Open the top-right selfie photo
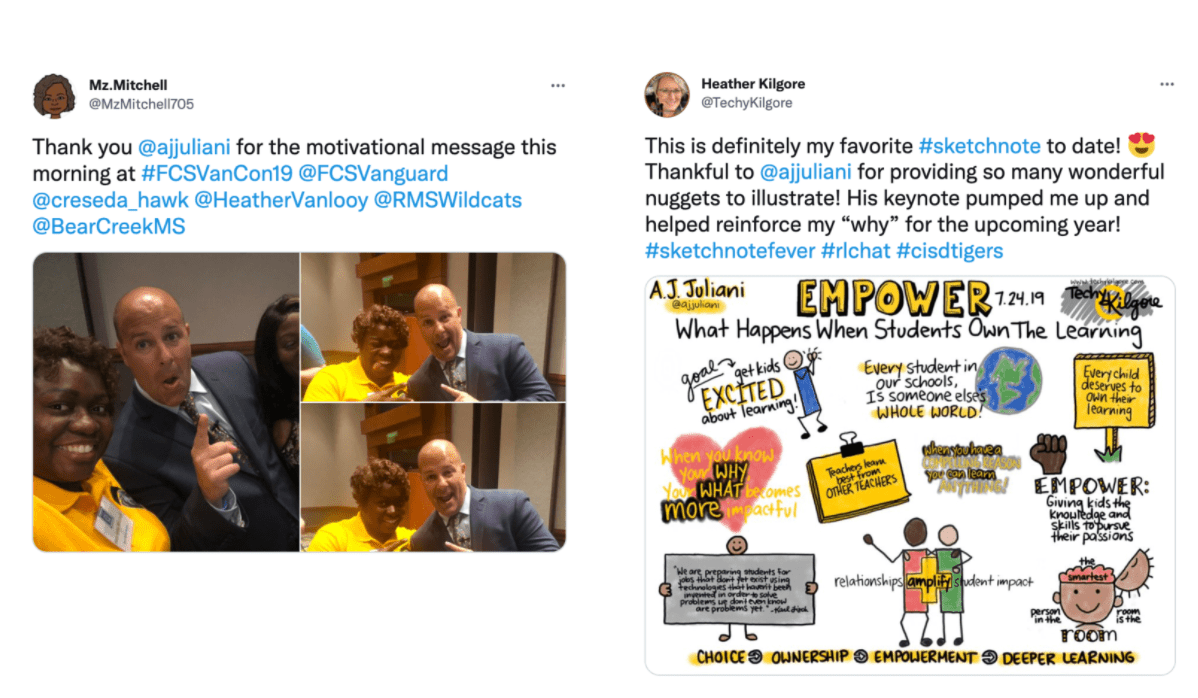The height and width of the screenshot is (698, 1198). [433, 328]
